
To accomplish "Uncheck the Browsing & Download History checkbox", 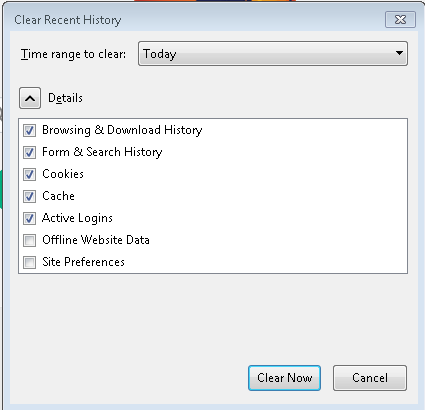I will [x=29, y=130].
